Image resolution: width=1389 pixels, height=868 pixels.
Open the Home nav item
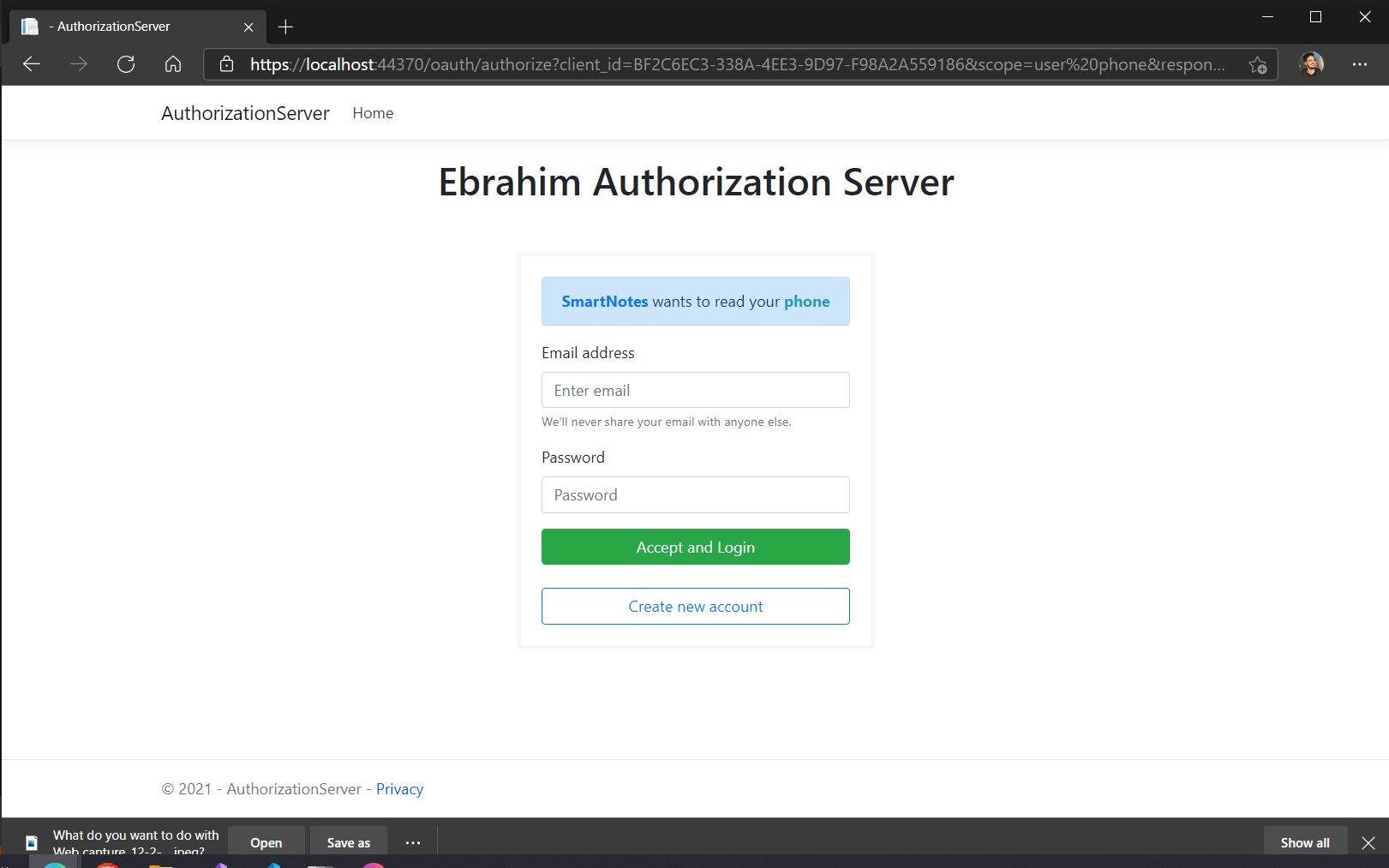coord(373,113)
